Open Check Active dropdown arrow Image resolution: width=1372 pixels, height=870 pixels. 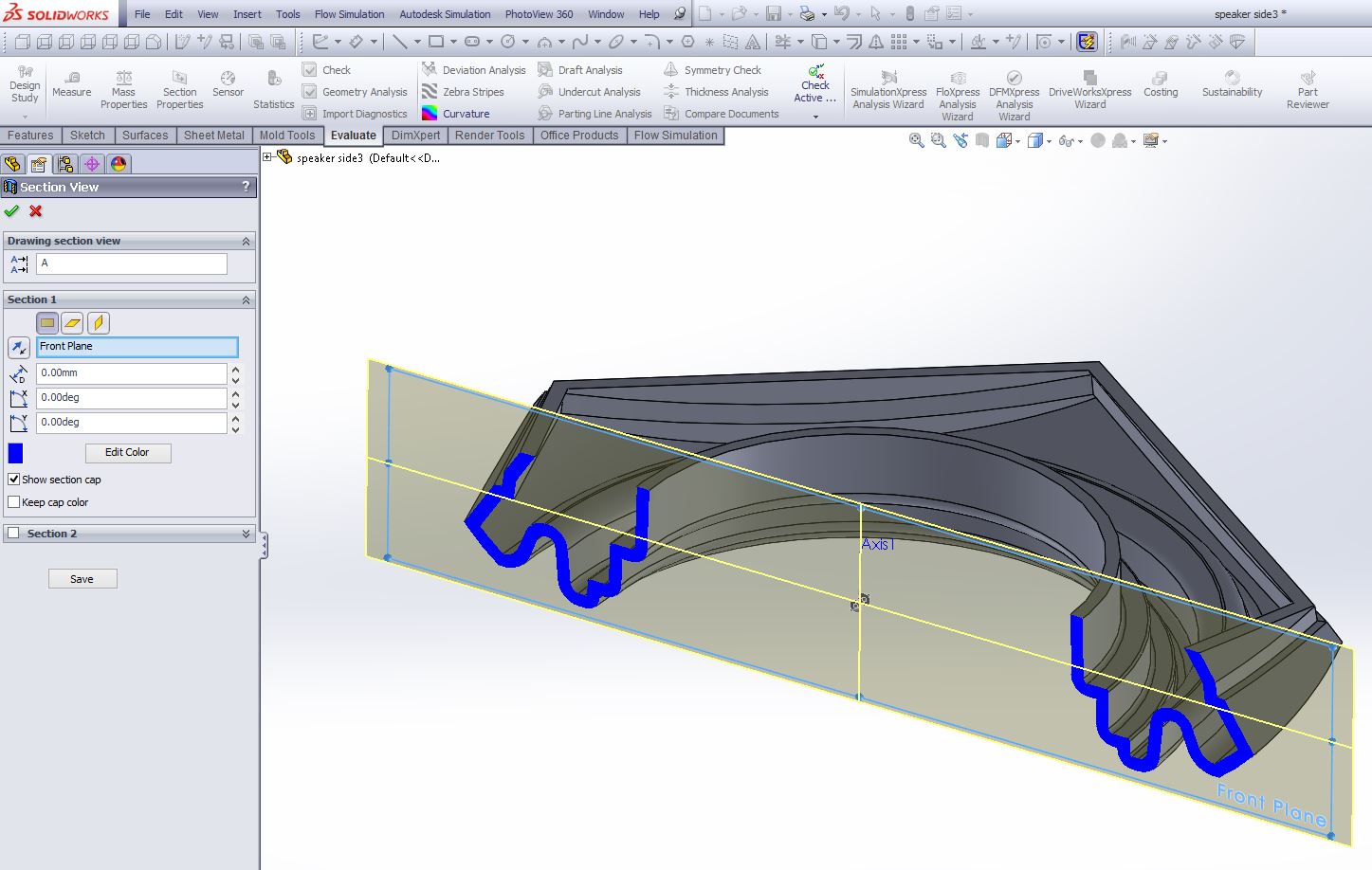(815, 117)
